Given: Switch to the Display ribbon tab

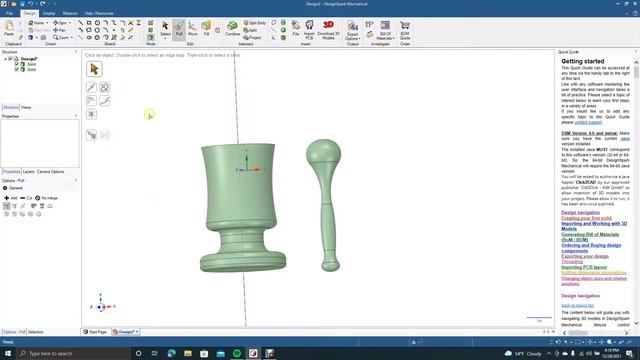Looking at the screenshot, I should (49, 13).
